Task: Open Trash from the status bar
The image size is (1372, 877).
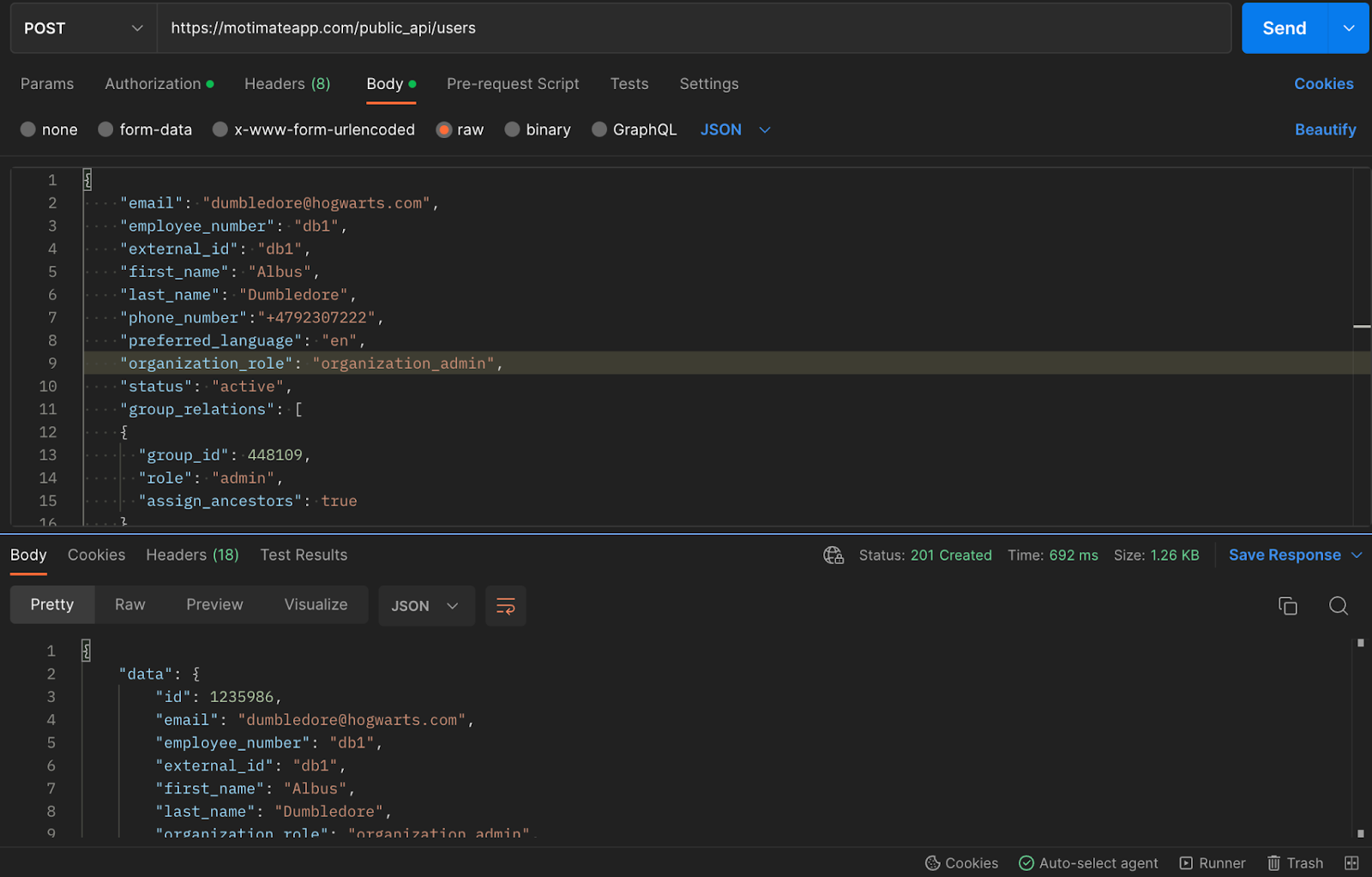Action: [x=1295, y=863]
